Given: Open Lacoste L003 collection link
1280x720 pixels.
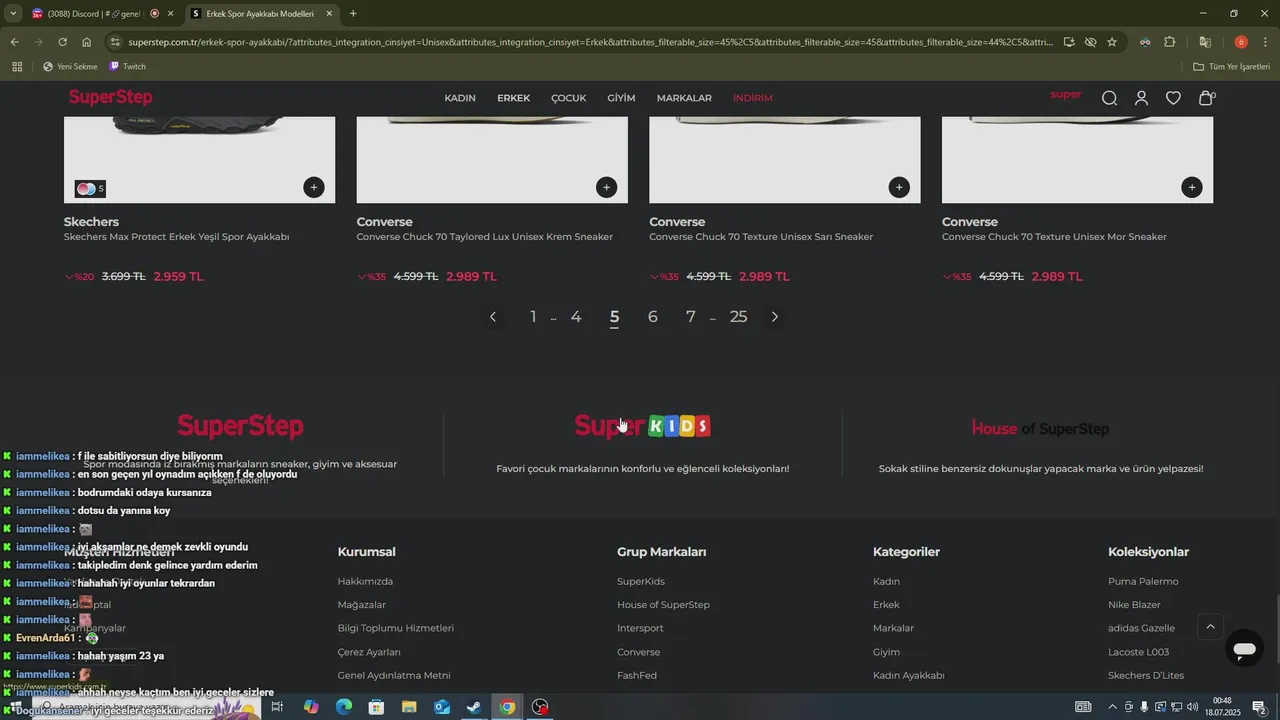Looking at the screenshot, I should coord(1138,652).
